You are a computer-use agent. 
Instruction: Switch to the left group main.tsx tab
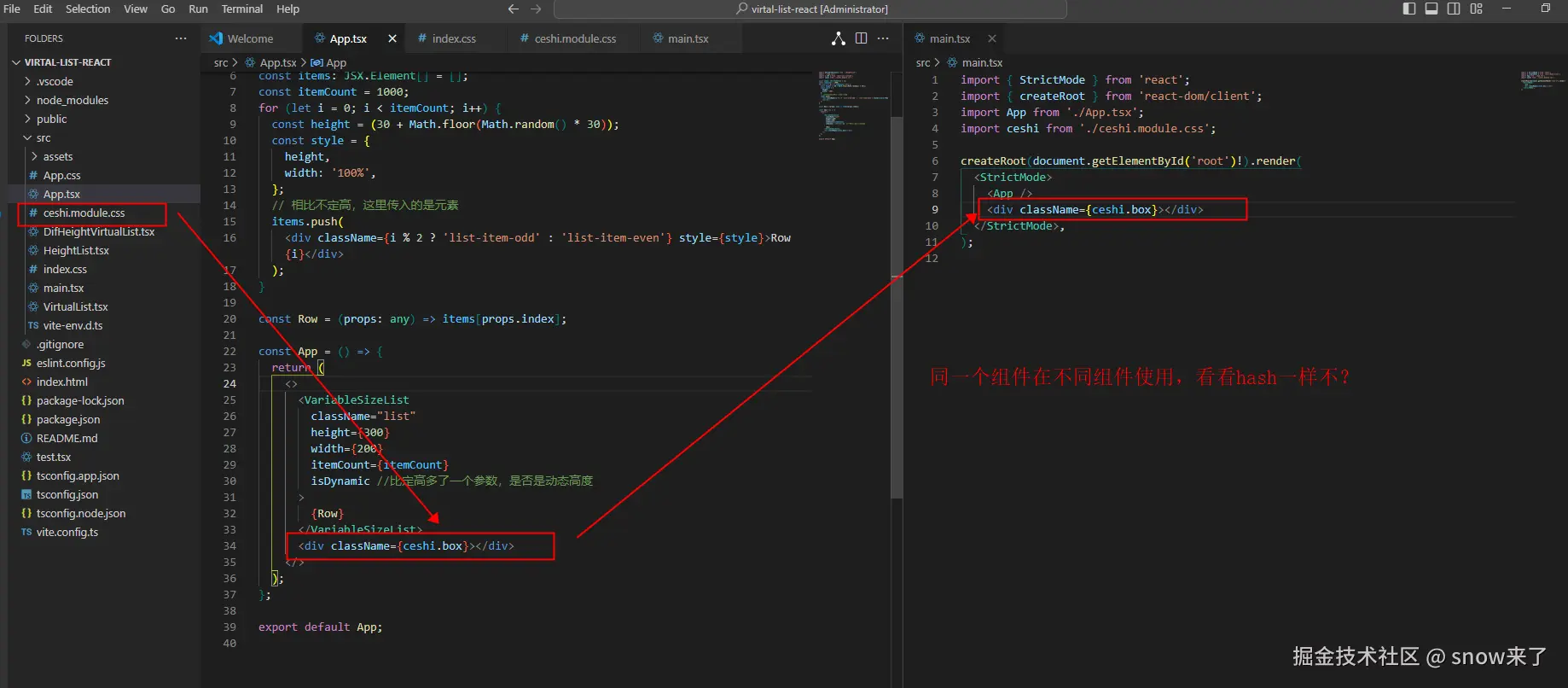688,38
